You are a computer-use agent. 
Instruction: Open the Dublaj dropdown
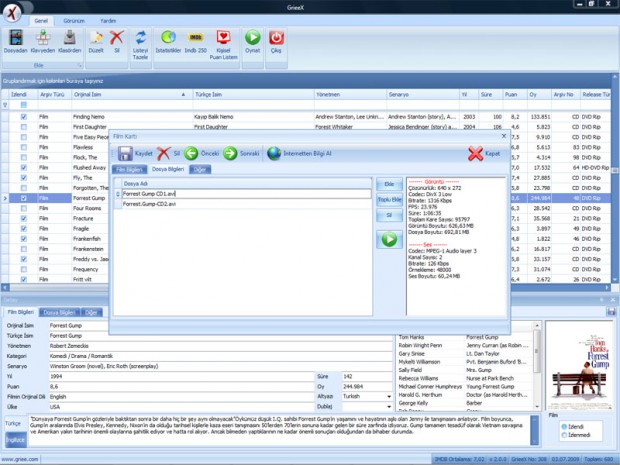pos(389,407)
